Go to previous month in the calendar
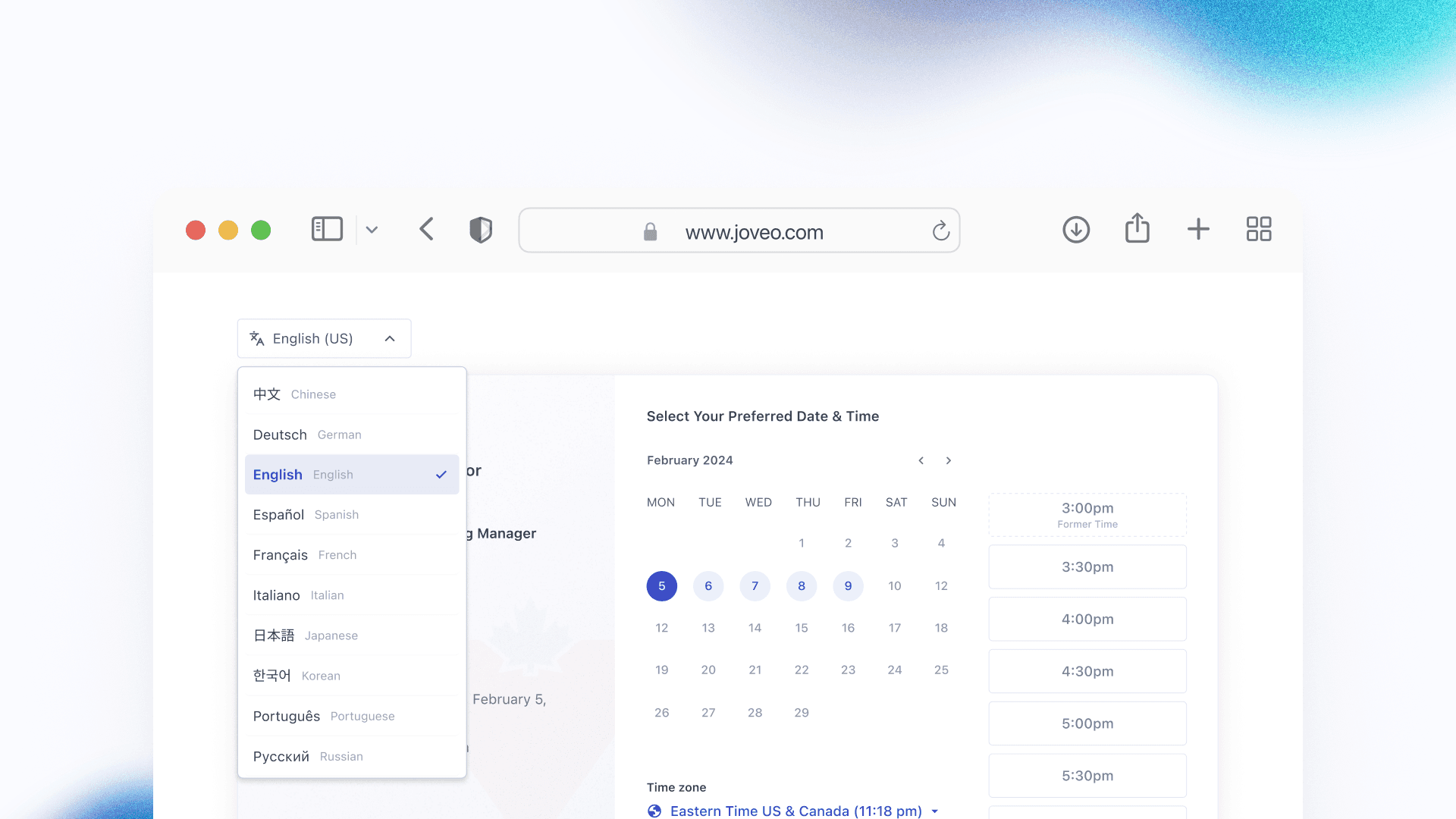This screenshot has height=819, width=1456. pos(921,460)
